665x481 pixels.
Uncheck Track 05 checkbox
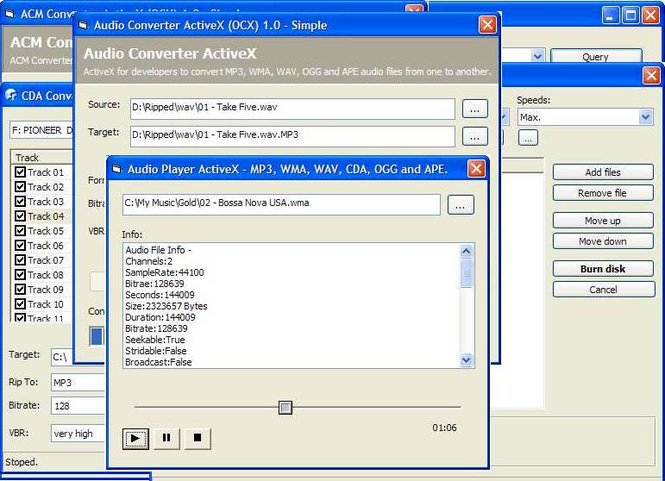20,231
